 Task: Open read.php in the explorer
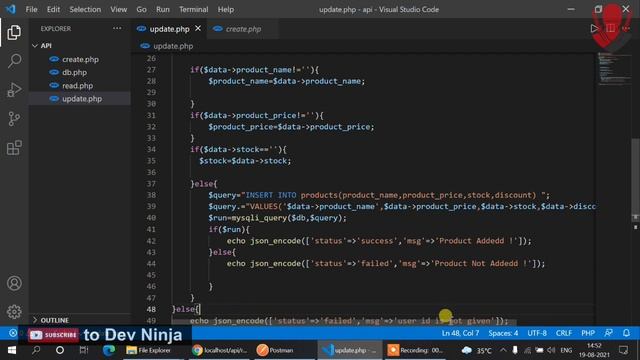click(78, 86)
